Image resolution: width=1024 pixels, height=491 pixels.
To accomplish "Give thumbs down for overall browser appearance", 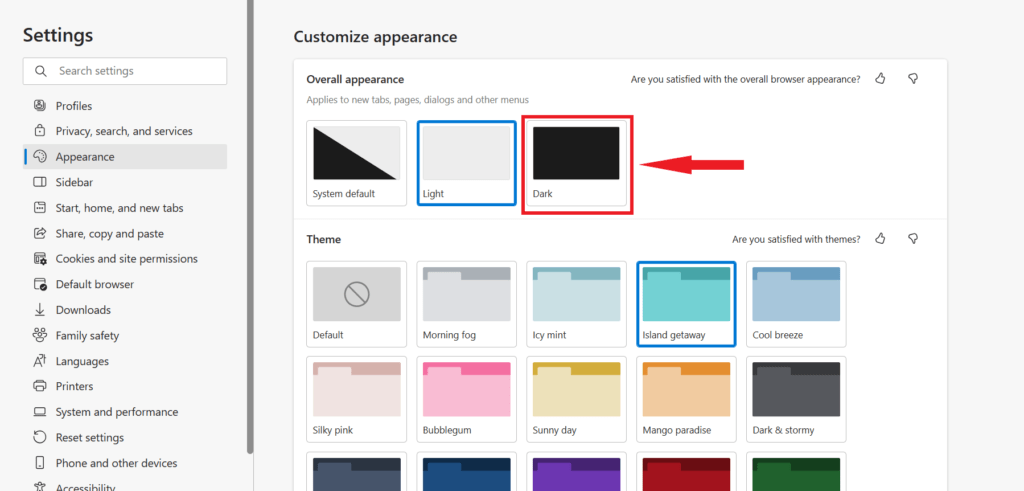I will pyautogui.click(x=913, y=79).
